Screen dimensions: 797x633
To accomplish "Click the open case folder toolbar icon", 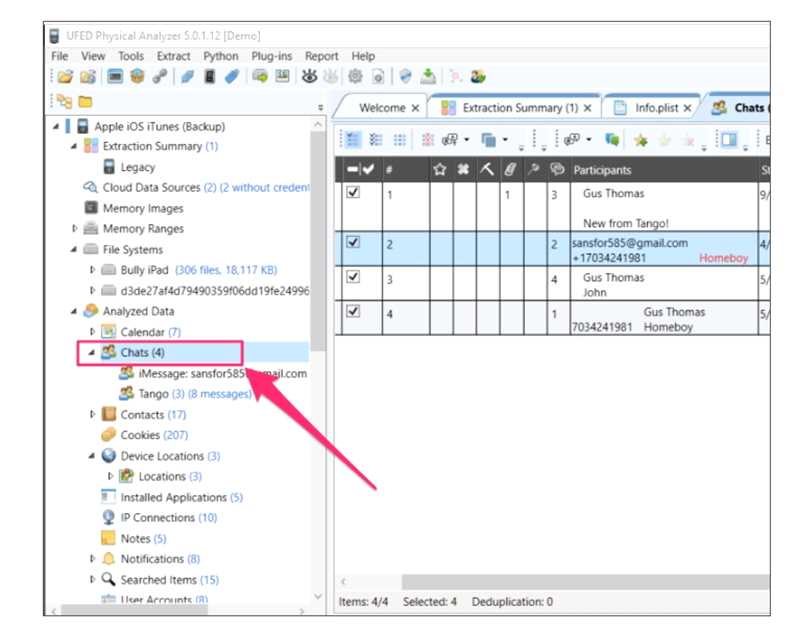I will pos(64,76).
